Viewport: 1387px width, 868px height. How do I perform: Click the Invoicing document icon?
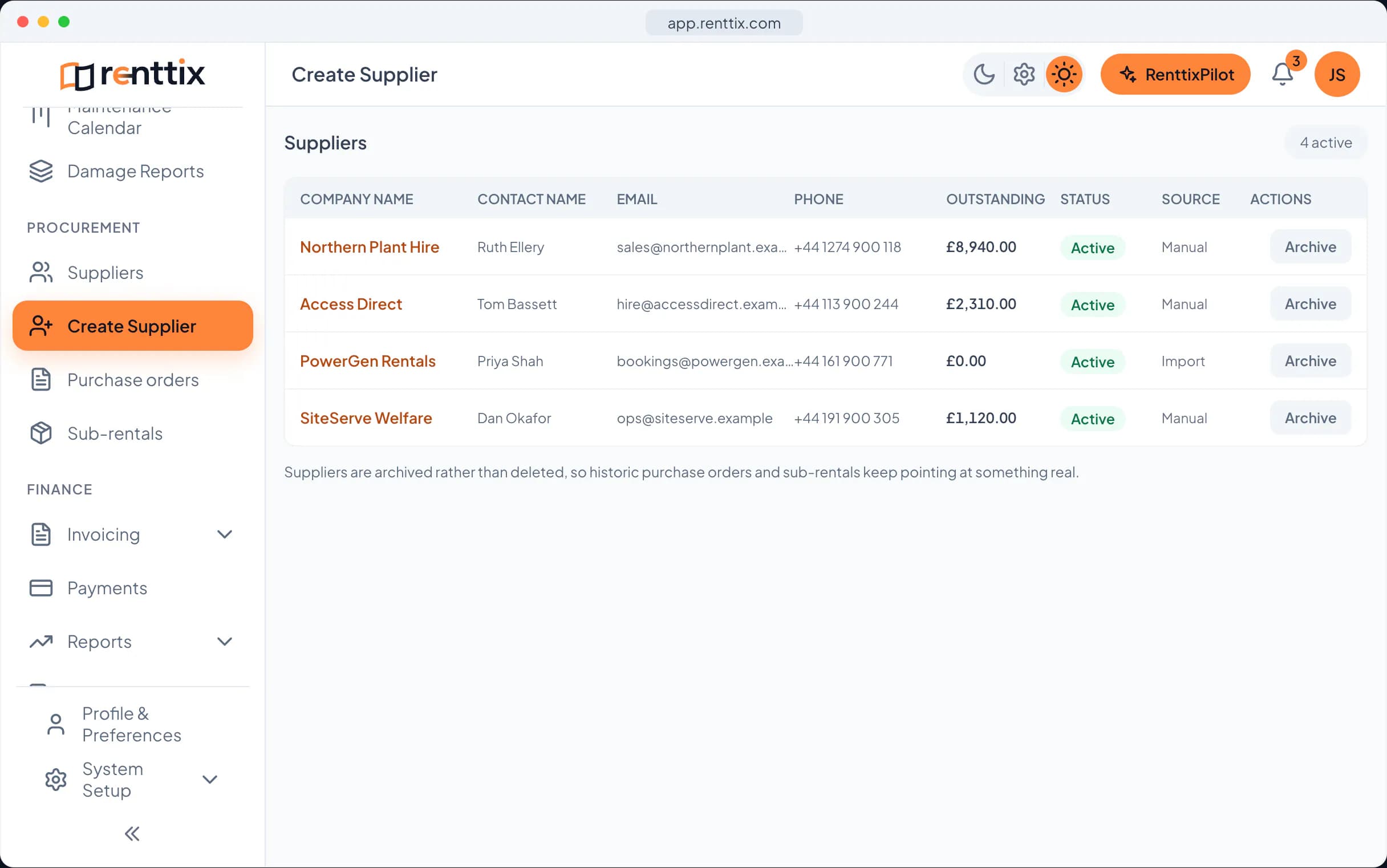coord(40,534)
